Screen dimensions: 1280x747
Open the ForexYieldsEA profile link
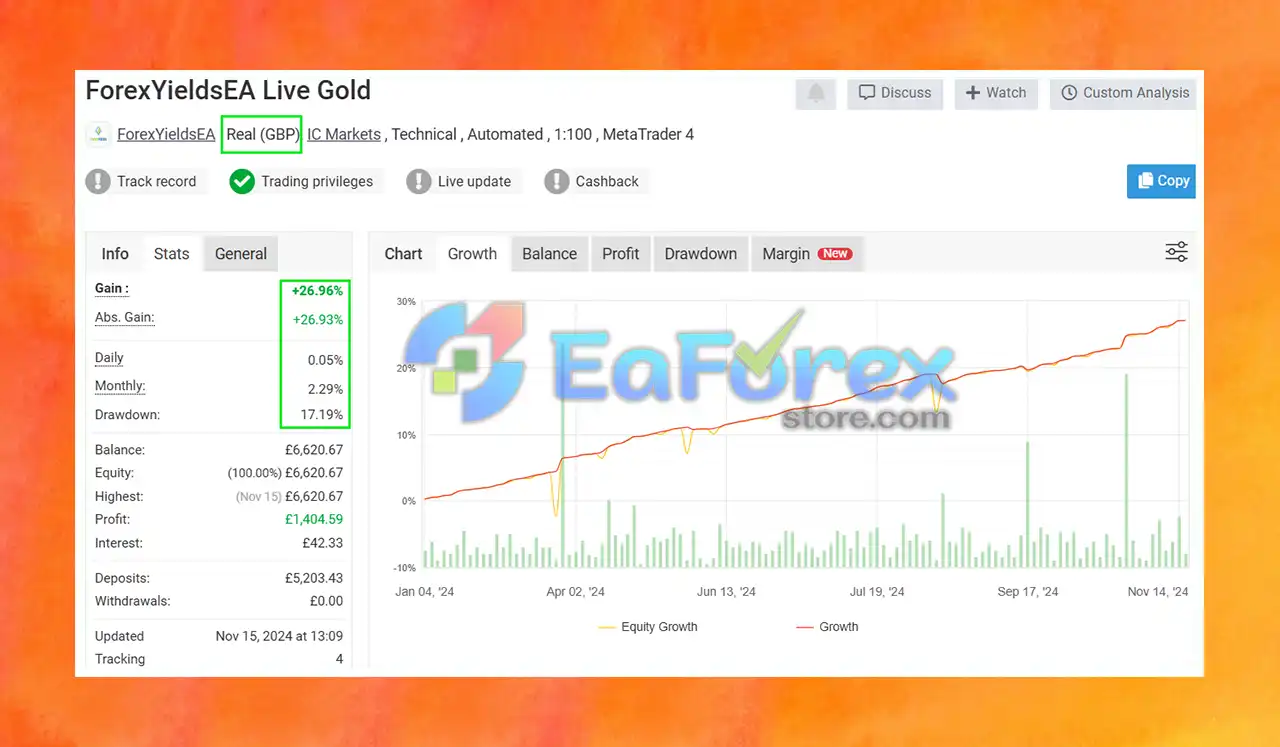click(x=166, y=134)
